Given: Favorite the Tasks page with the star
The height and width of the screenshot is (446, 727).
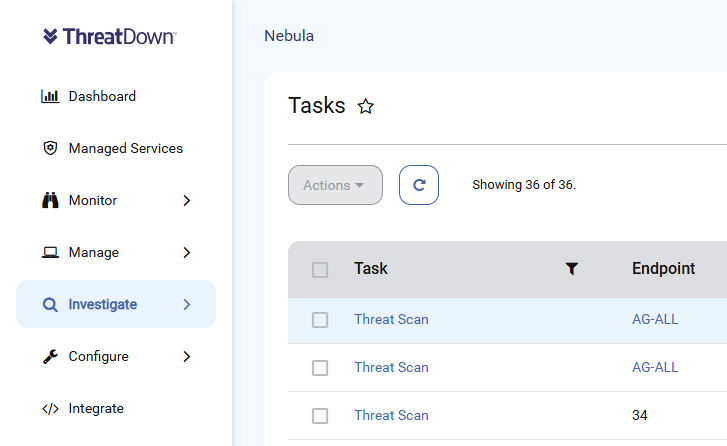Looking at the screenshot, I should (366, 106).
